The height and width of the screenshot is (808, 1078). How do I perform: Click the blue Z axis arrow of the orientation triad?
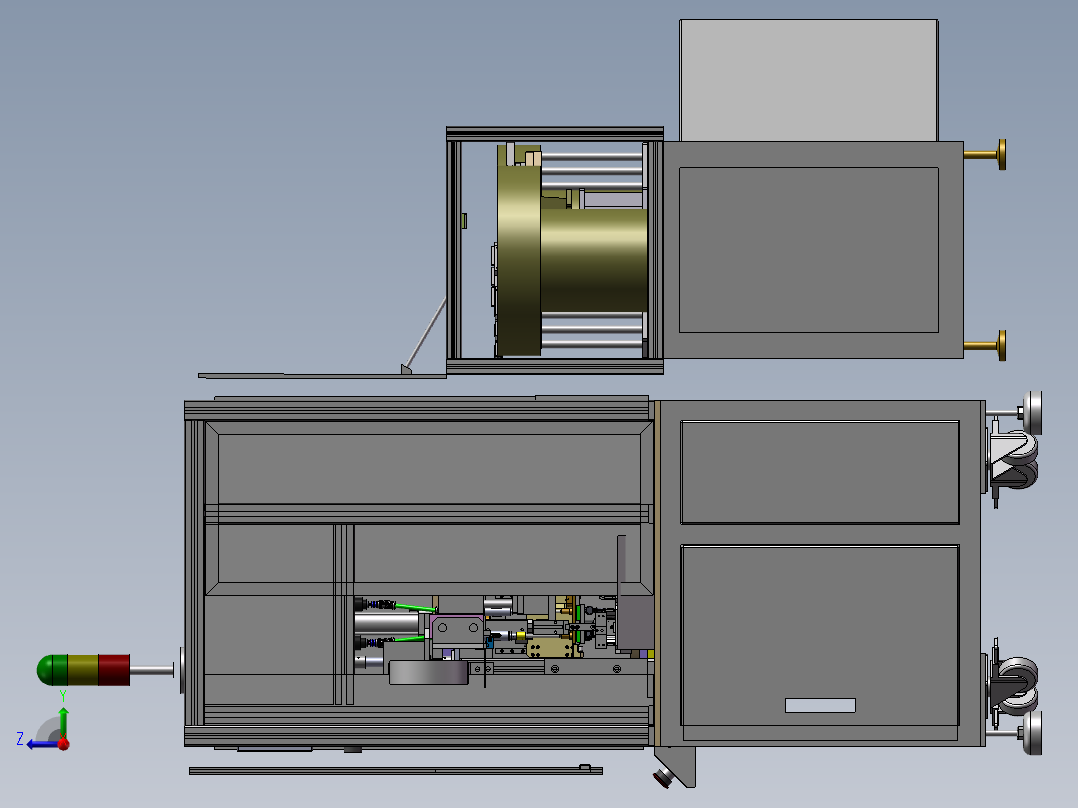41,744
